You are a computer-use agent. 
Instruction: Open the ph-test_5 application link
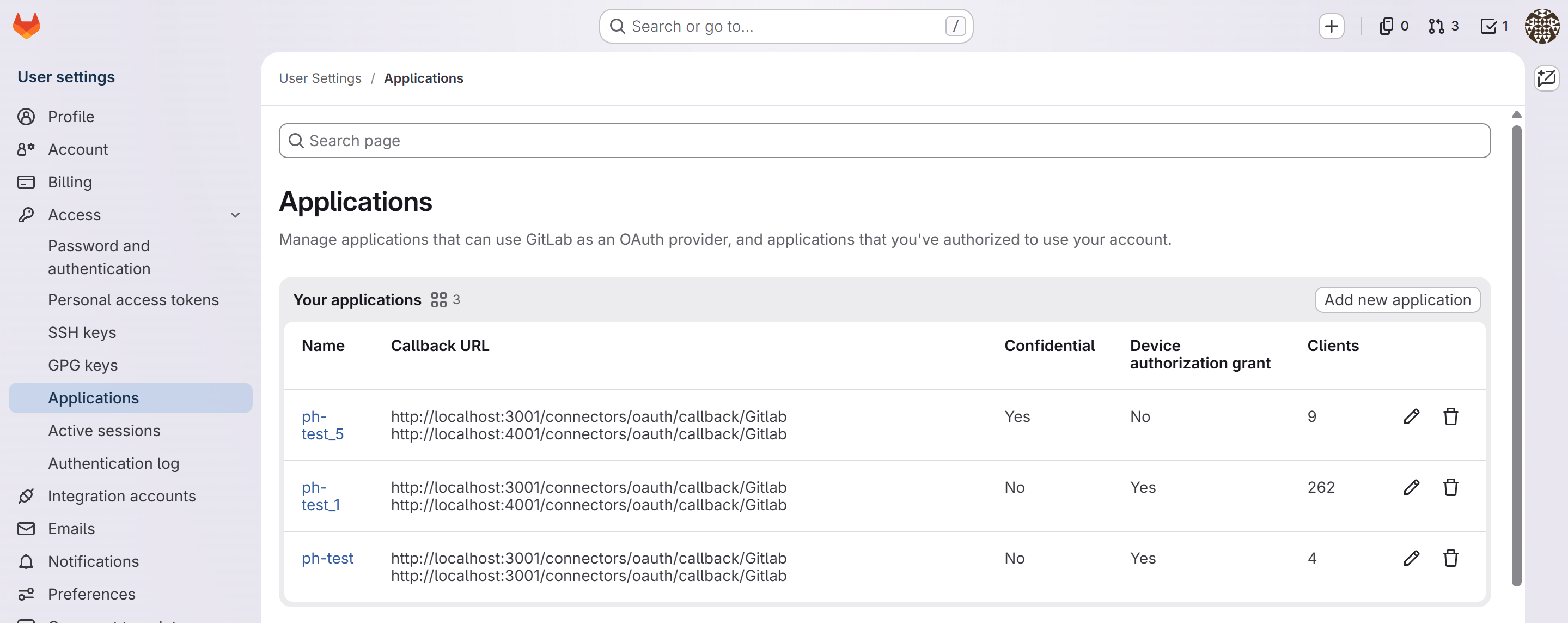[x=322, y=425]
